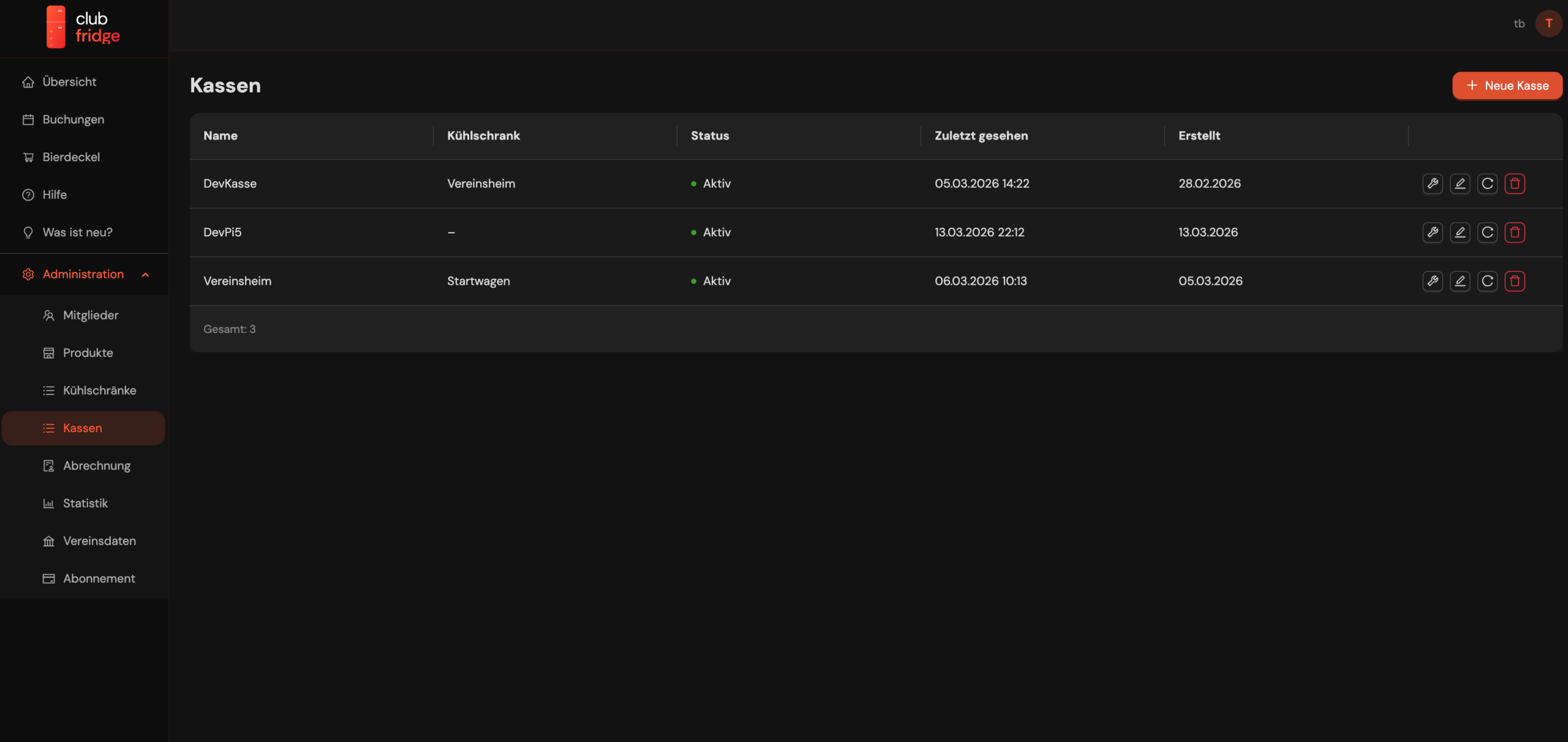Click refresh icon in DevKasse row
This screenshot has width=1568, height=742.
[1487, 184]
